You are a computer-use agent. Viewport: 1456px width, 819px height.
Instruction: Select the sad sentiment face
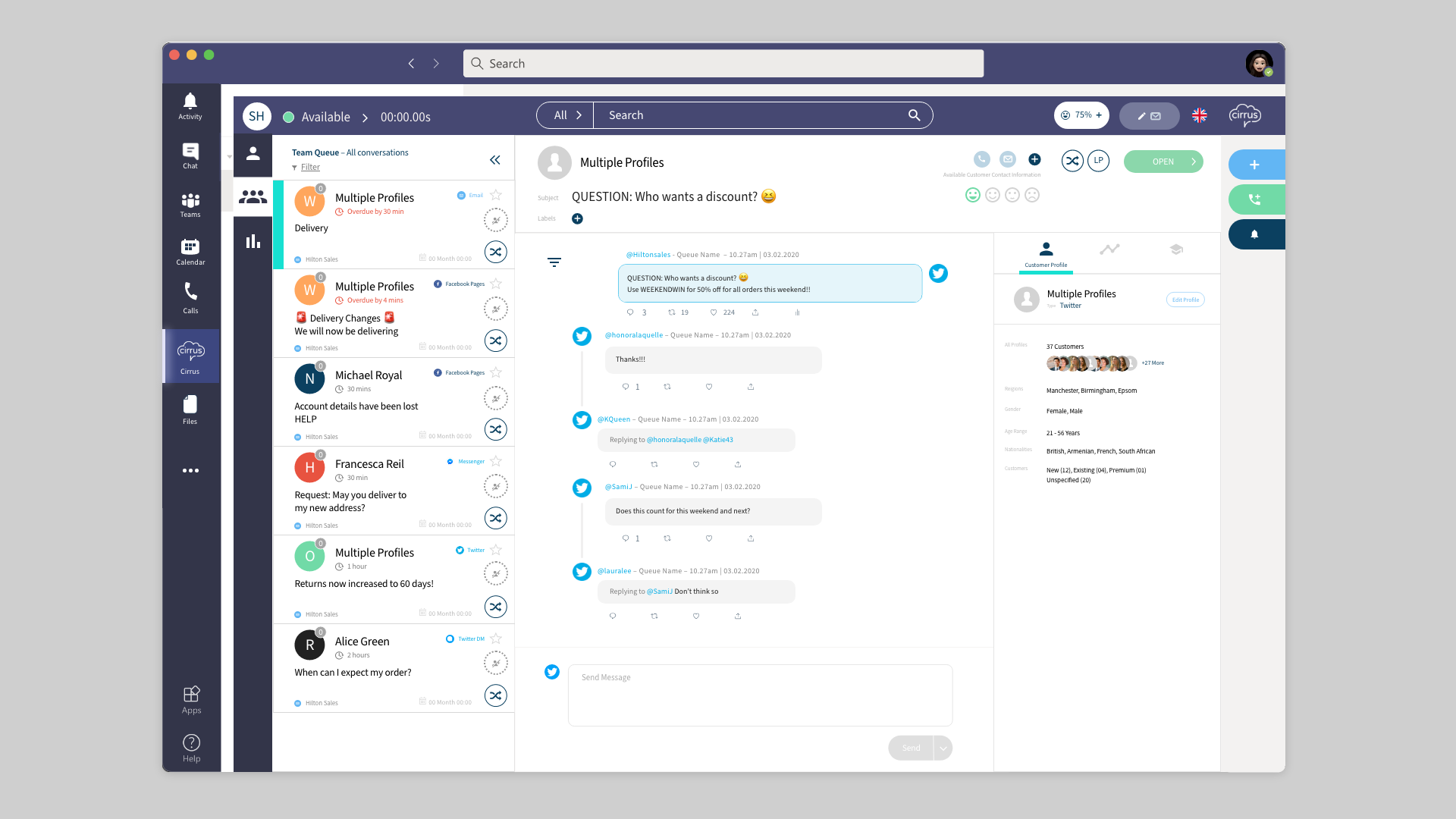1032,195
